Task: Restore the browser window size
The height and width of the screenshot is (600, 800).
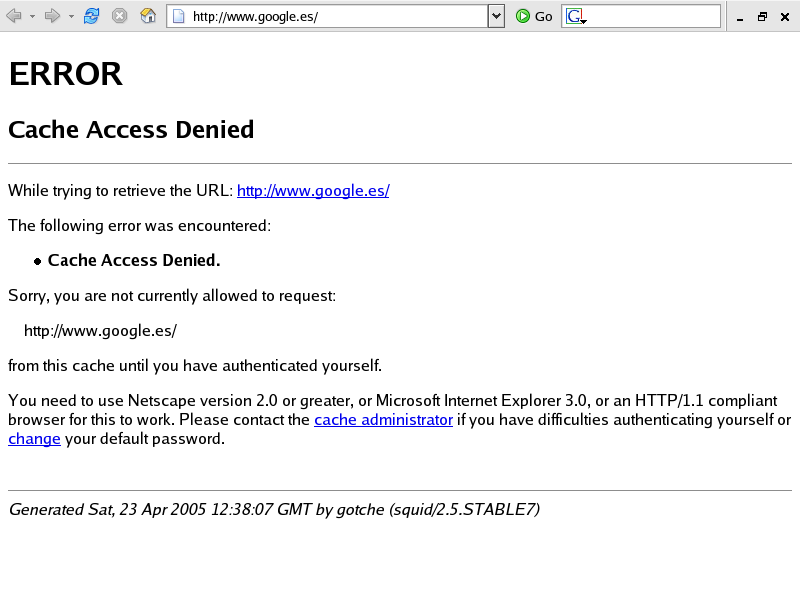Action: coord(762,17)
